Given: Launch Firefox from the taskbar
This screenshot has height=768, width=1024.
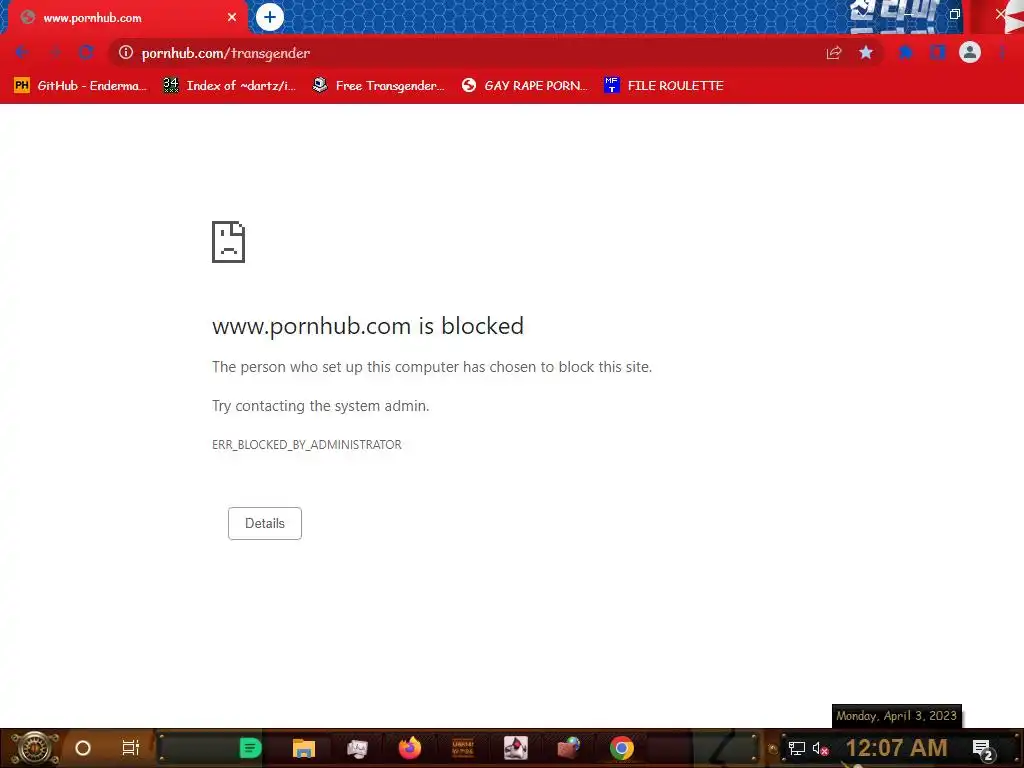Looking at the screenshot, I should tap(410, 748).
